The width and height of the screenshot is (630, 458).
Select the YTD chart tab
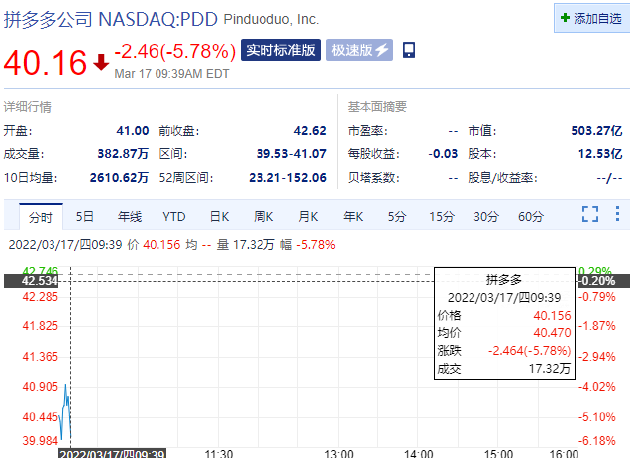174,217
